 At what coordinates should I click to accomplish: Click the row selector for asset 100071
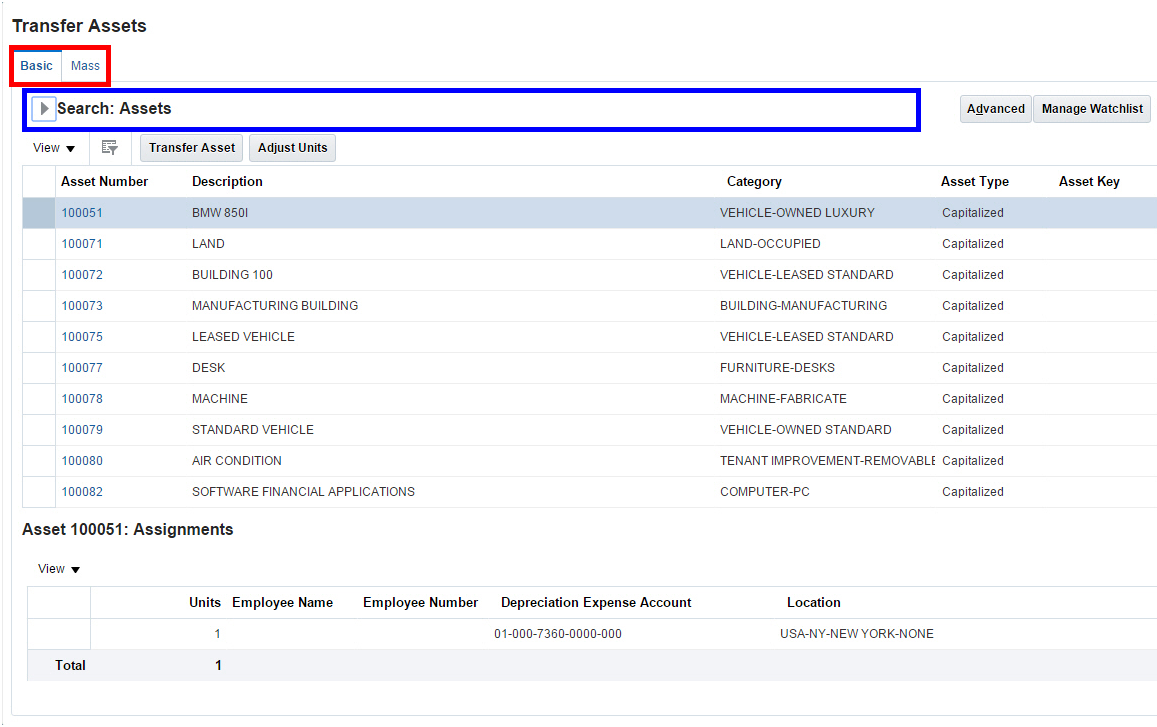(39, 244)
